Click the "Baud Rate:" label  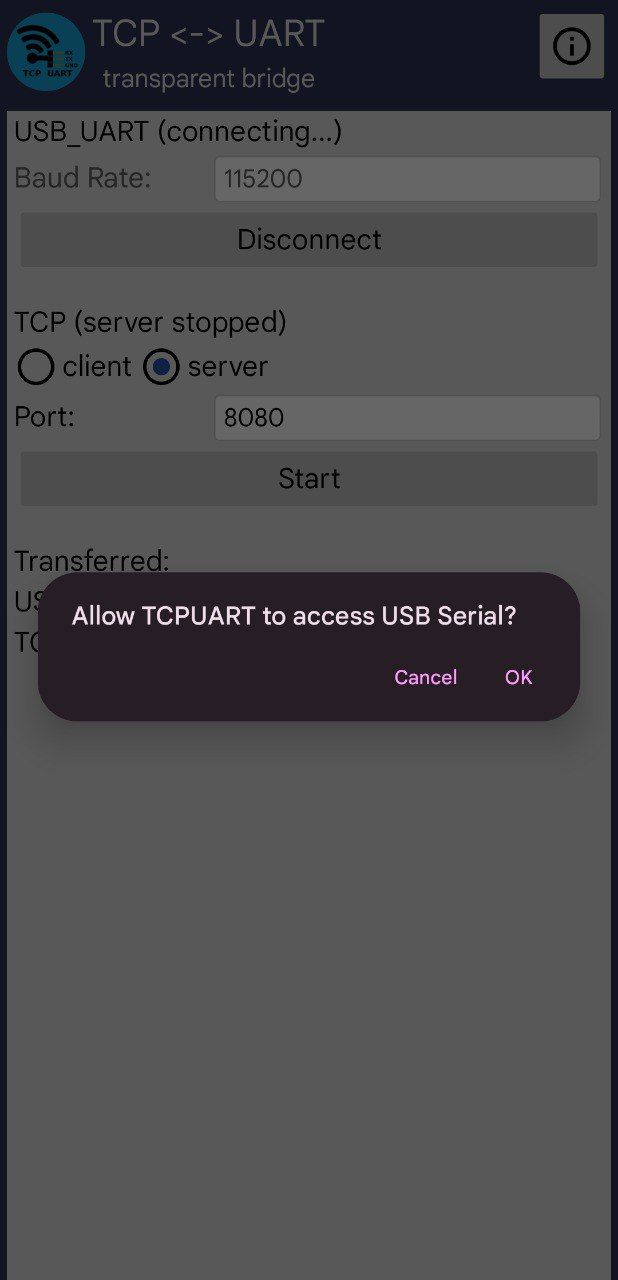pos(83,179)
